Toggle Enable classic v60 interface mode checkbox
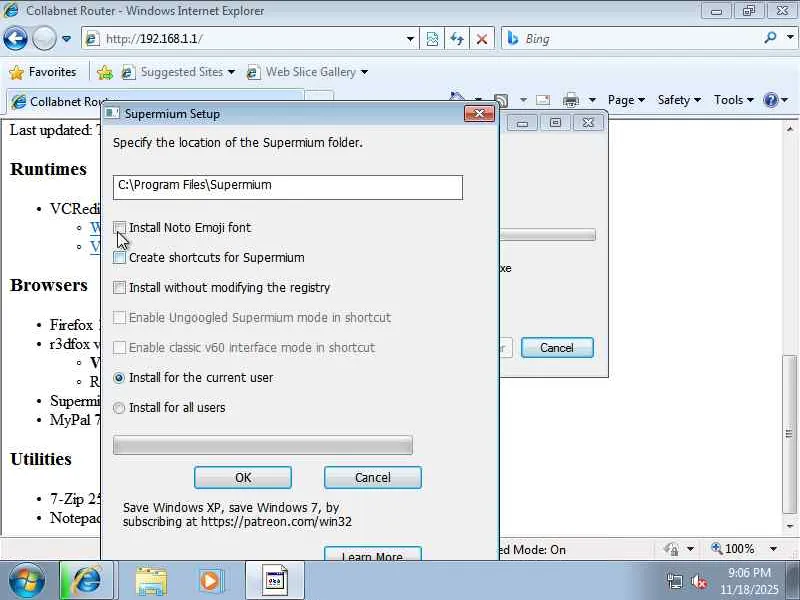The width and height of the screenshot is (800, 600). (x=119, y=347)
